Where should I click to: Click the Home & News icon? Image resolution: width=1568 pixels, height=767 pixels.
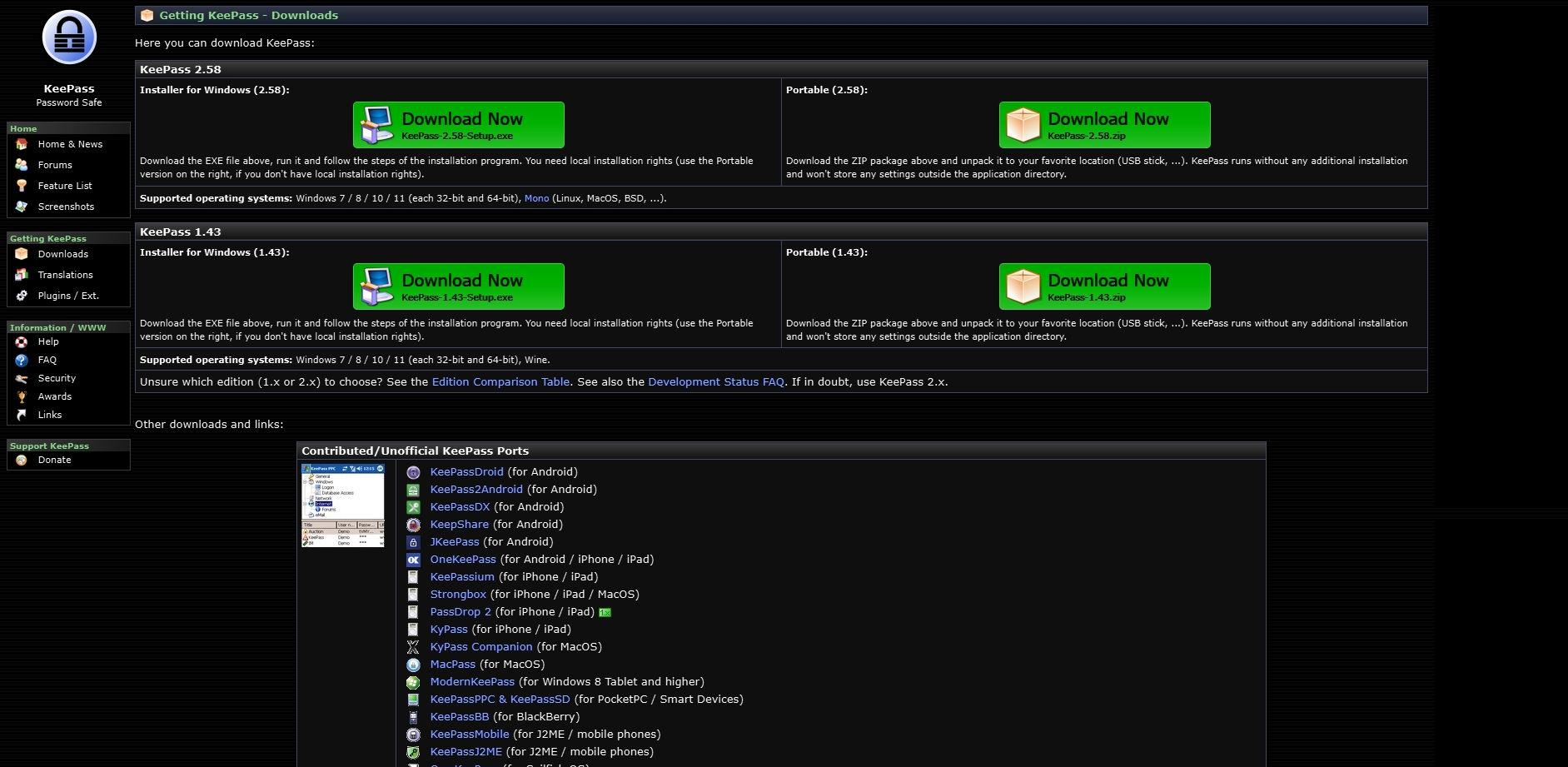[22, 144]
